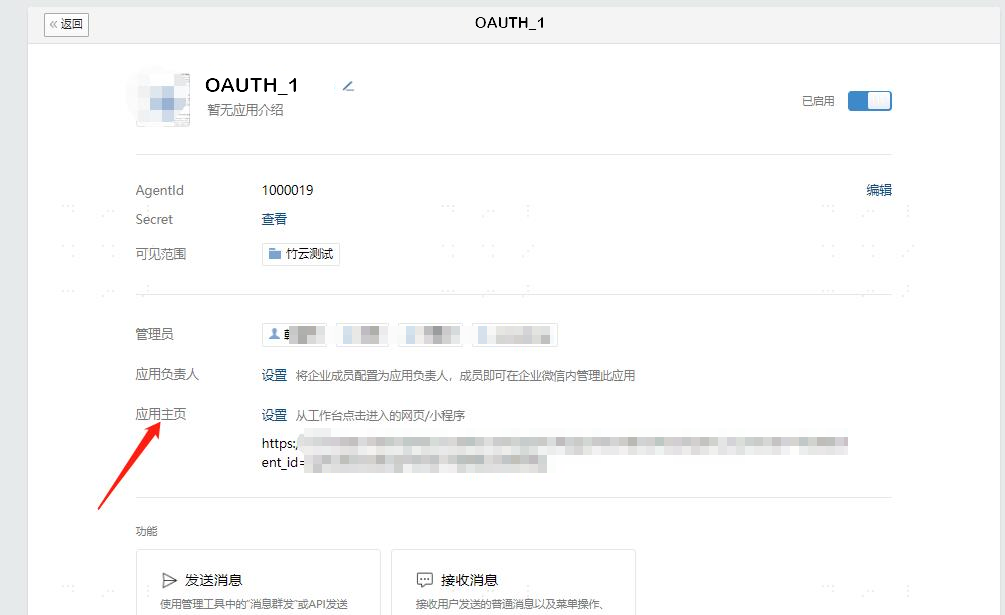Screen dimensions: 1005x615
Task: Edit the OAUTH_1 app name pencil icon
Action: 348,86
